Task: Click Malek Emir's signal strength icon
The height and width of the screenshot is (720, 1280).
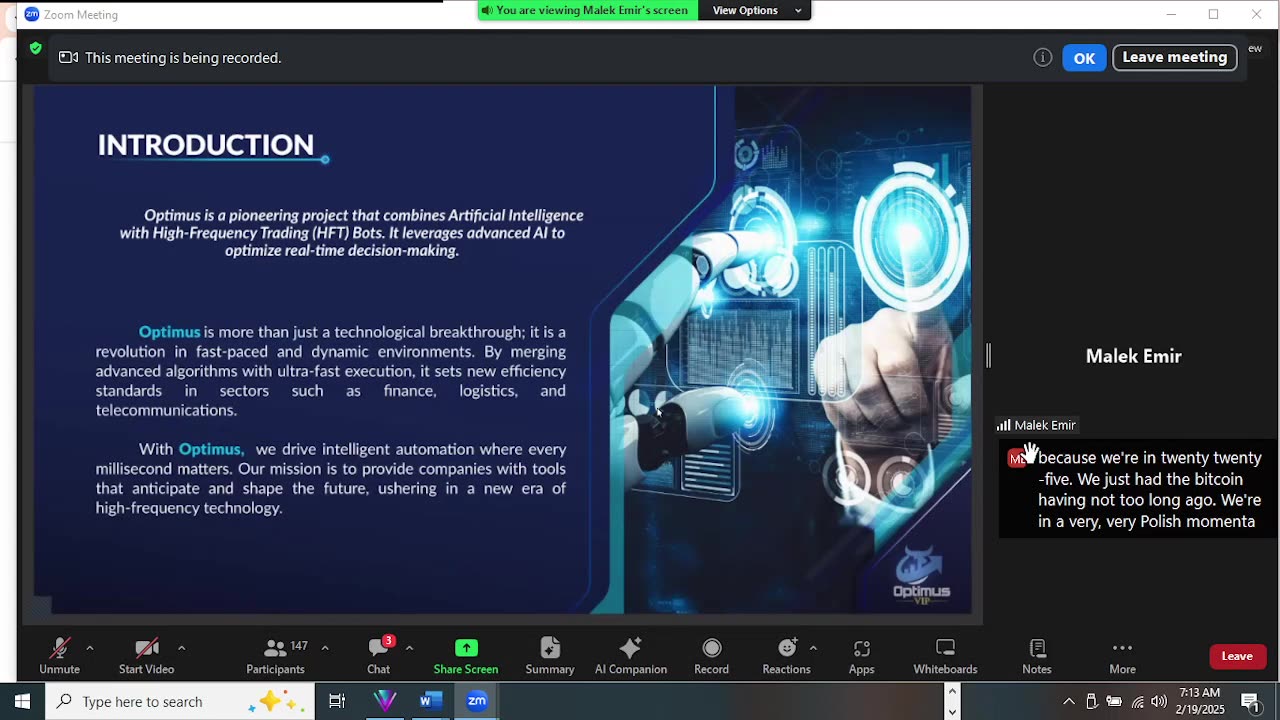Action: (1003, 425)
